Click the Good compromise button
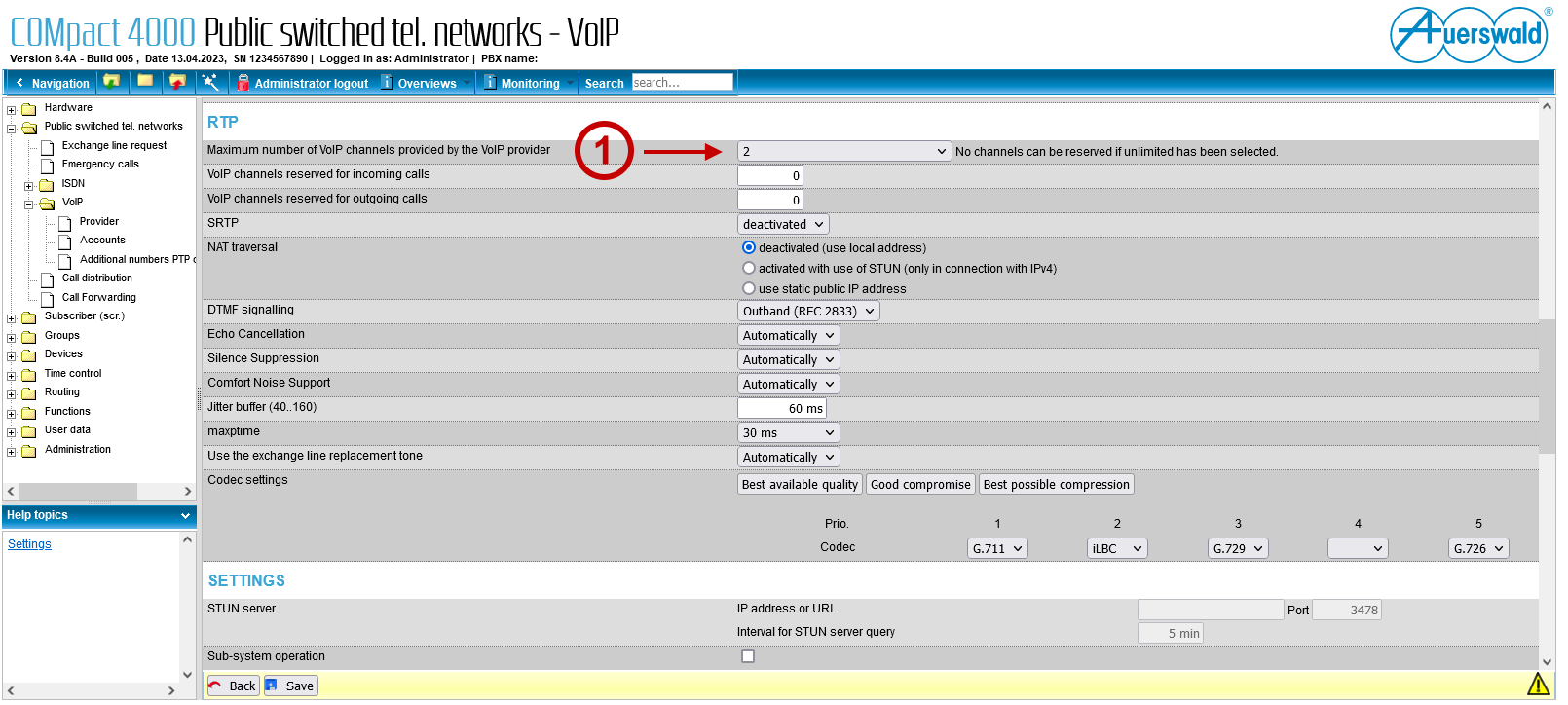The width and height of the screenshot is (1568, 705). [920, 484]
